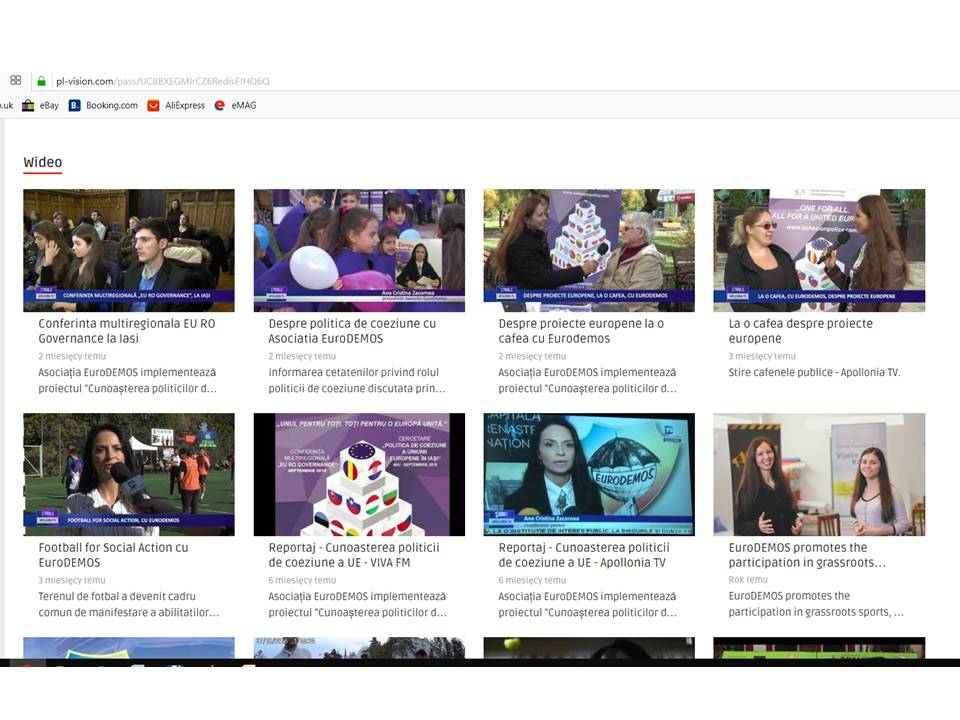Click '6 miesięcy temu' under Apollonia TV reportaj
The width and height of the screenshot is (960, 720).
click(x=532, y=580)
